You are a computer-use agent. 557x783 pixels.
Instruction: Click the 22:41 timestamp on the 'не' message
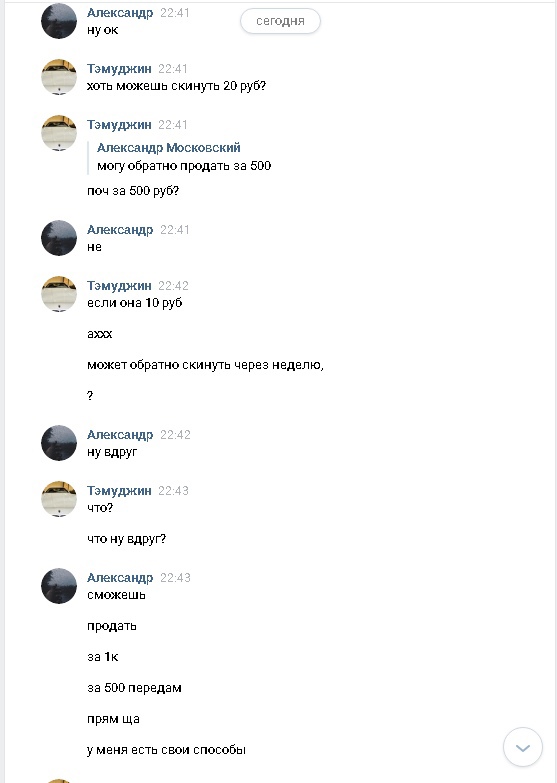point(175,230)
